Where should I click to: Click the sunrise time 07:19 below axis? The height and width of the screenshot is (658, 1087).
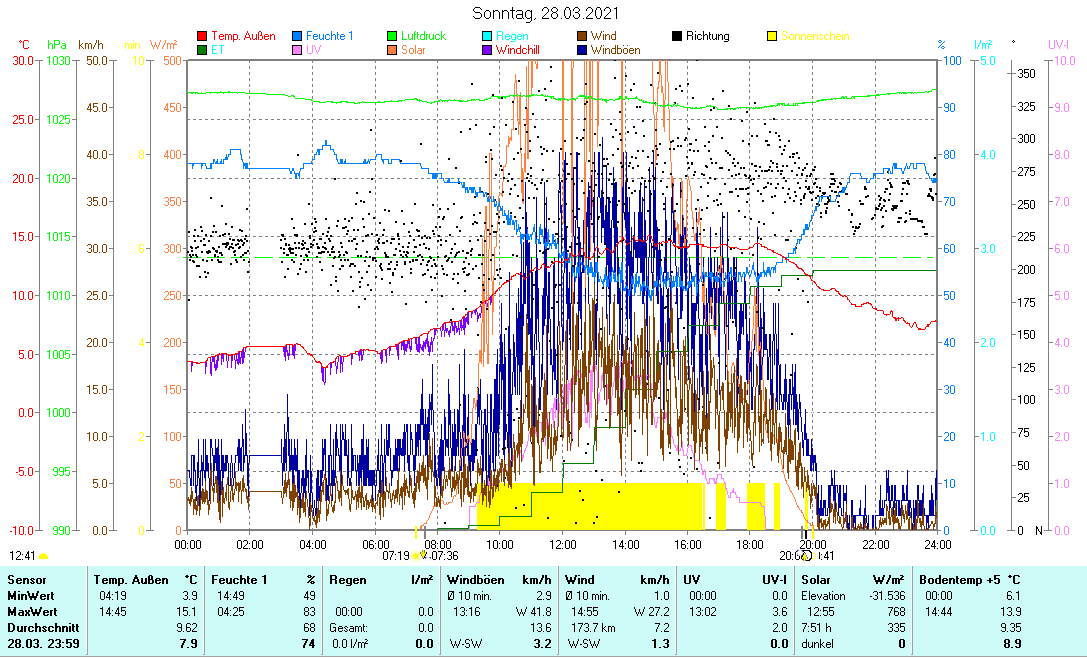pyautogui.click(x=396, y=555)
